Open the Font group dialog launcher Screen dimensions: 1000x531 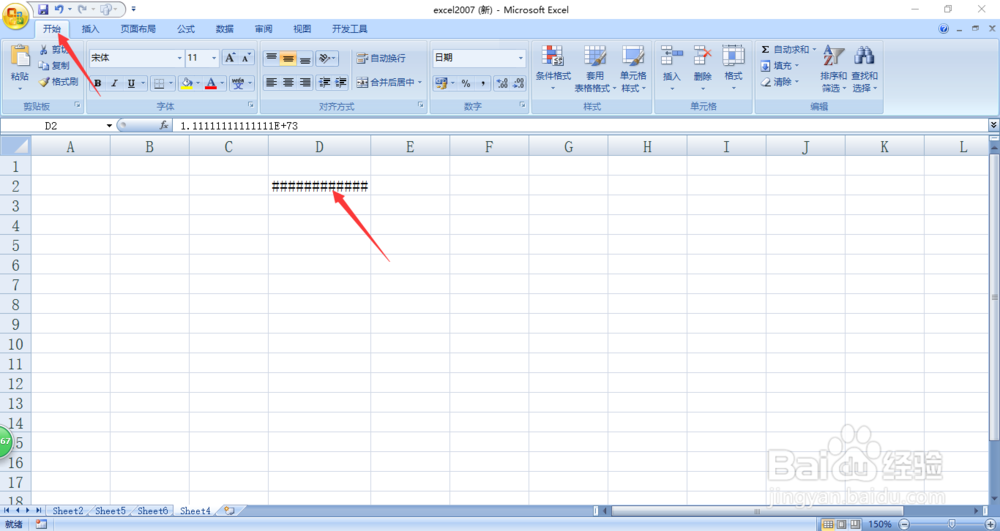(251, 105)
